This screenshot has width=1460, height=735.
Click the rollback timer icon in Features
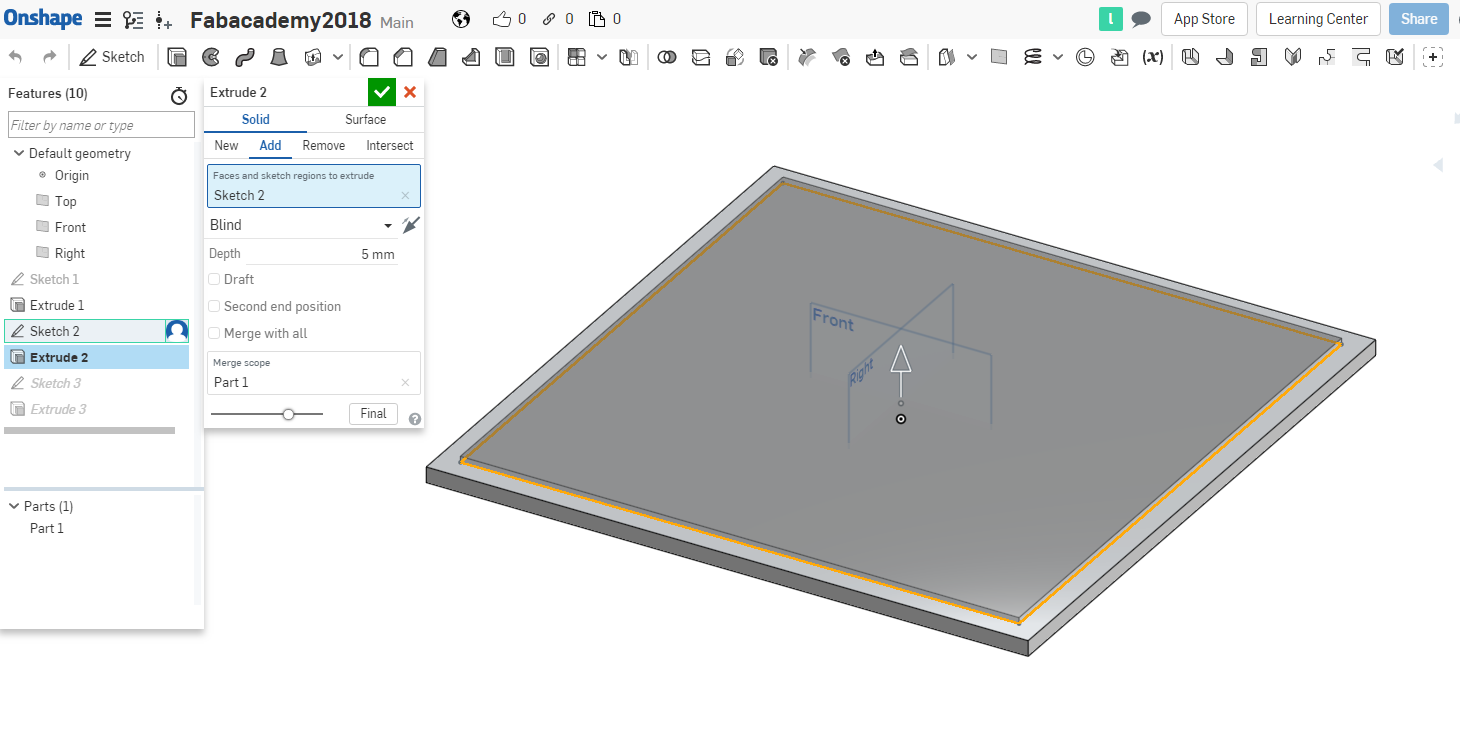click(x=179, y=95)
